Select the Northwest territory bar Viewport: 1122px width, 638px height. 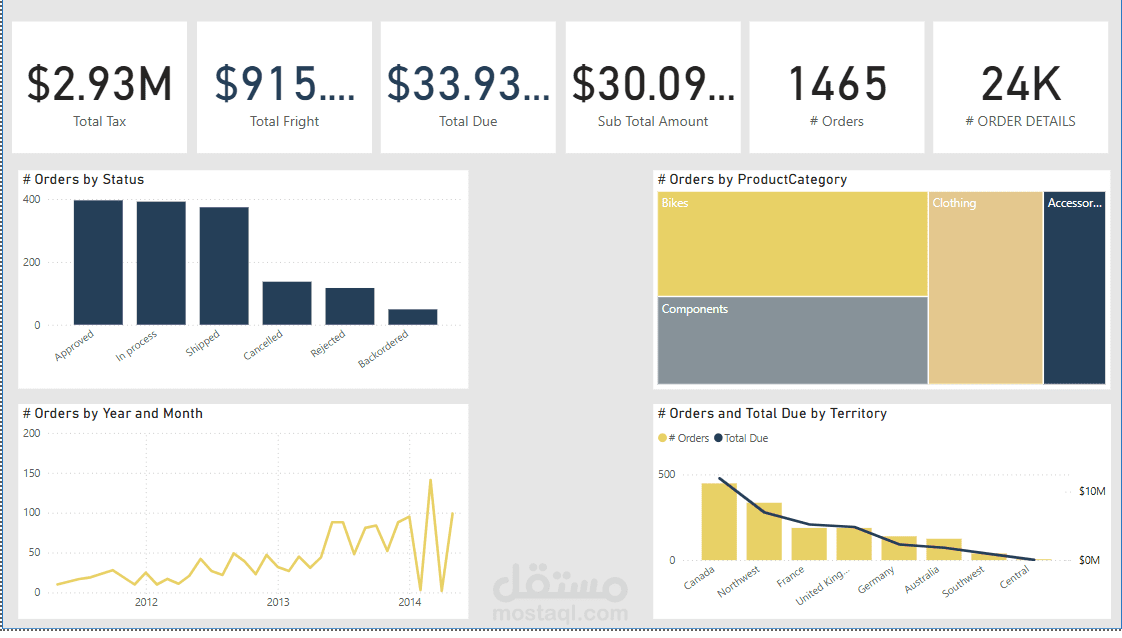(x=764, y=531)
